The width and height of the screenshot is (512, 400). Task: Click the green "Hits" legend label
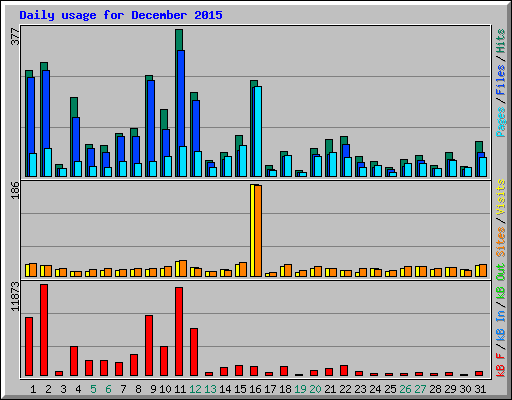501,41
